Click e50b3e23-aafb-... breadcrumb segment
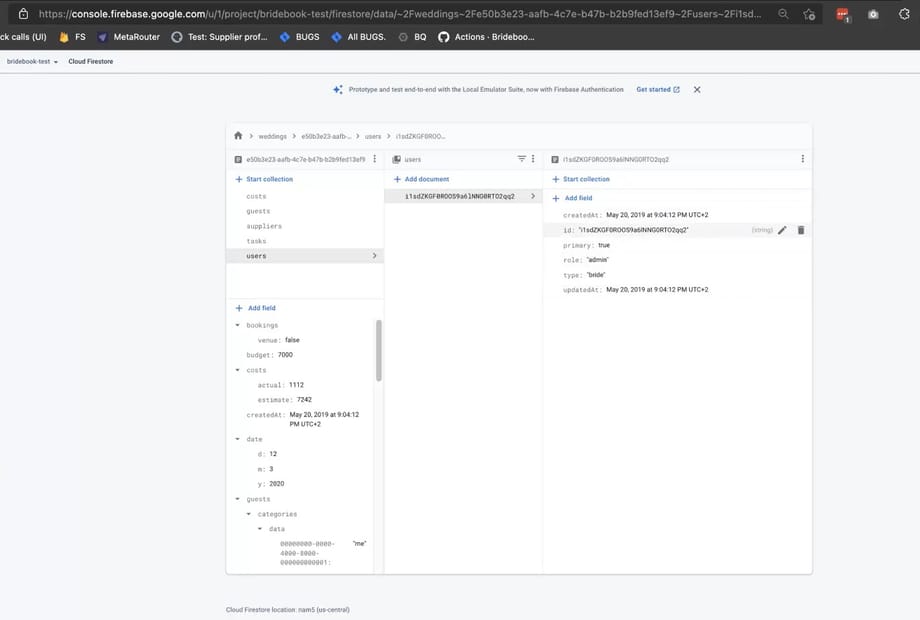The width and height of the screenshot is (920, 620). pyautogui.click(x=326, y=136)
